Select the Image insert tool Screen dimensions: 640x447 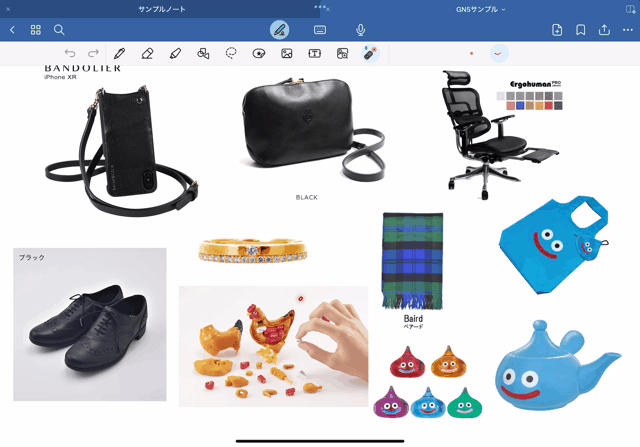[x=287, y=53]
